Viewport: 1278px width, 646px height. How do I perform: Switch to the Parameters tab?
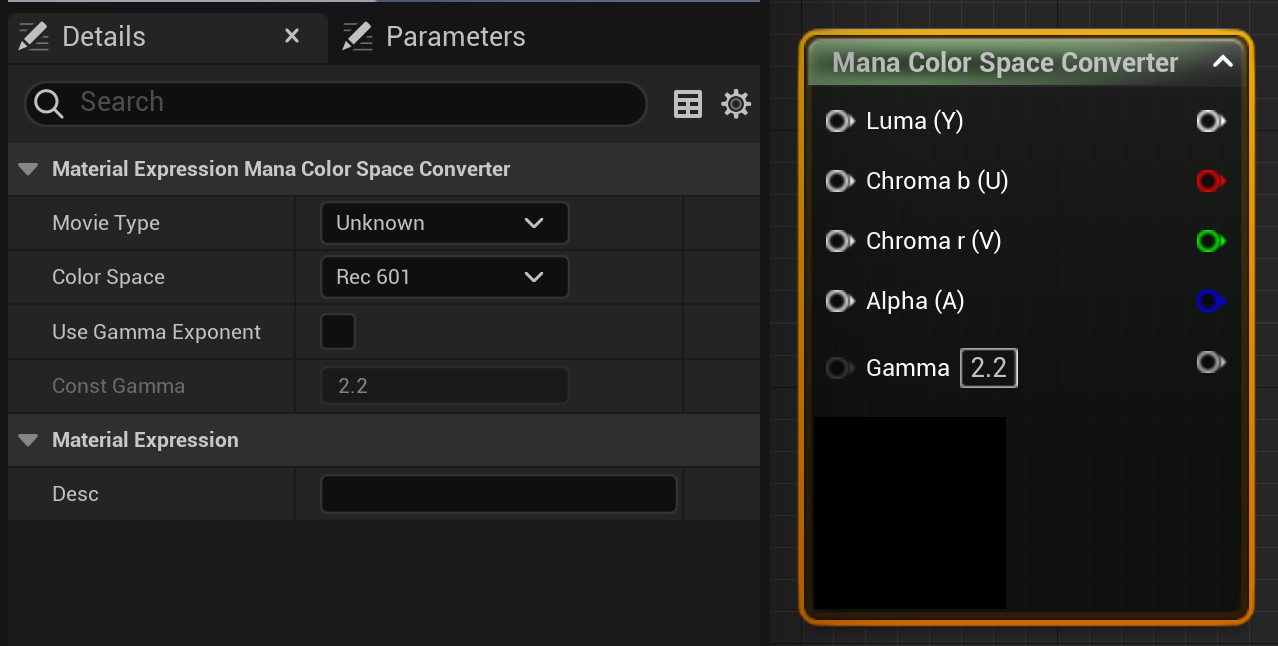454,37
